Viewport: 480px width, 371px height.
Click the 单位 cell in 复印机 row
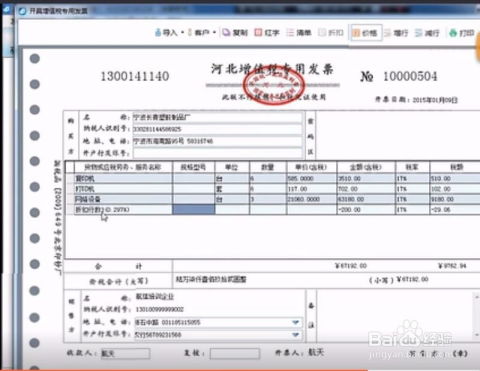pyautogui.click(x=232, y=178)
